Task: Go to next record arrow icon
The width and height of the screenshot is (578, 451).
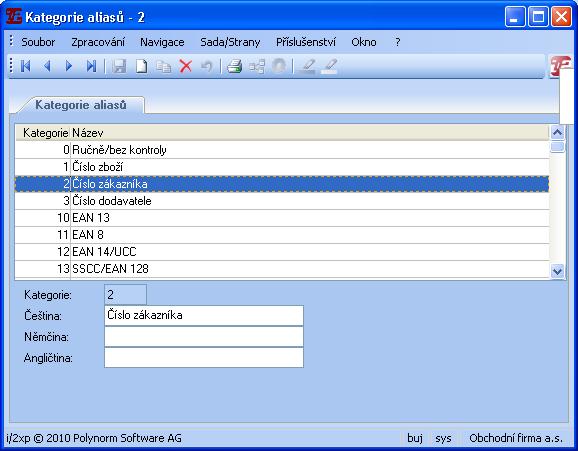Action: click(x=69, y=66)
